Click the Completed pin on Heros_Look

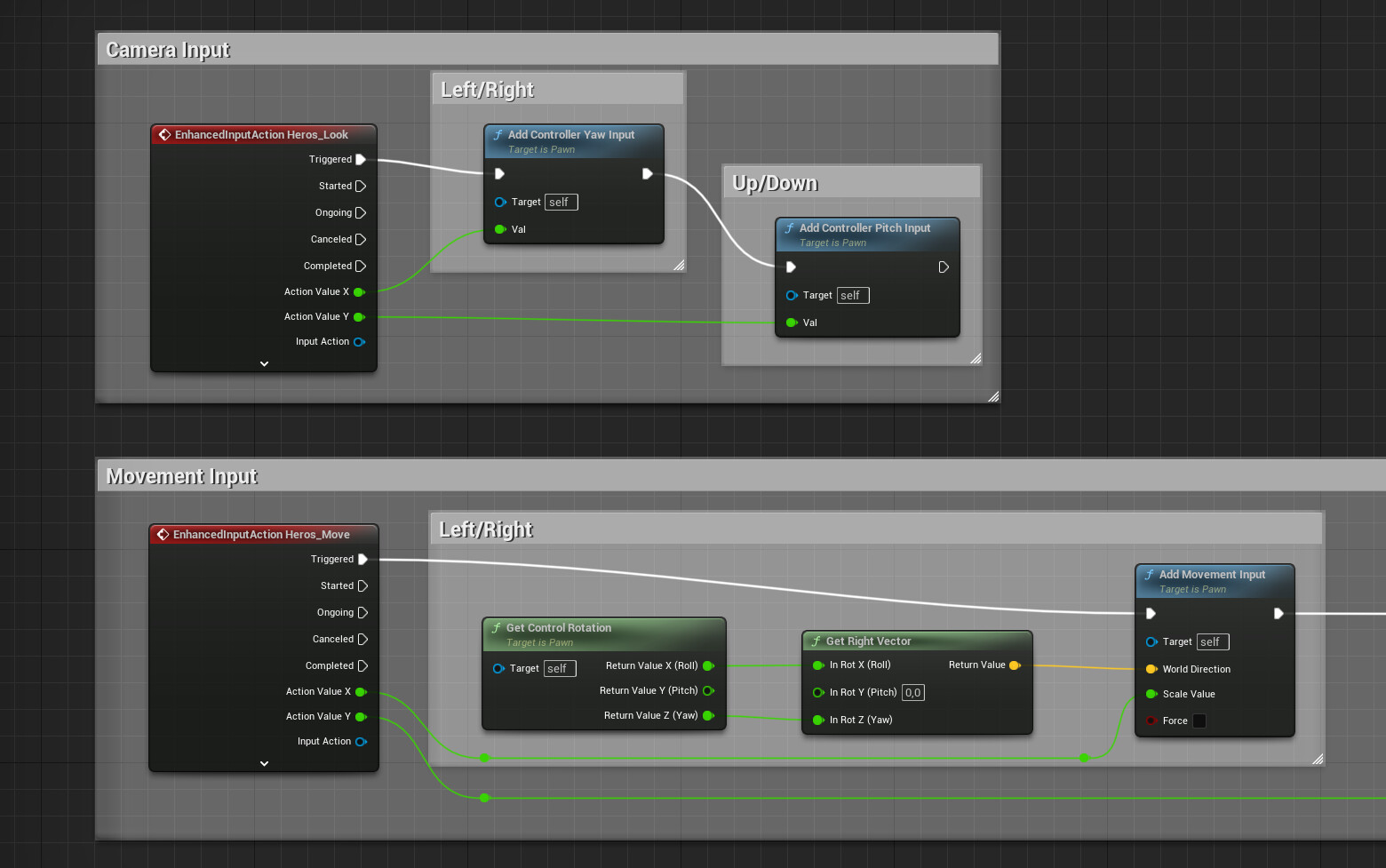362,266
